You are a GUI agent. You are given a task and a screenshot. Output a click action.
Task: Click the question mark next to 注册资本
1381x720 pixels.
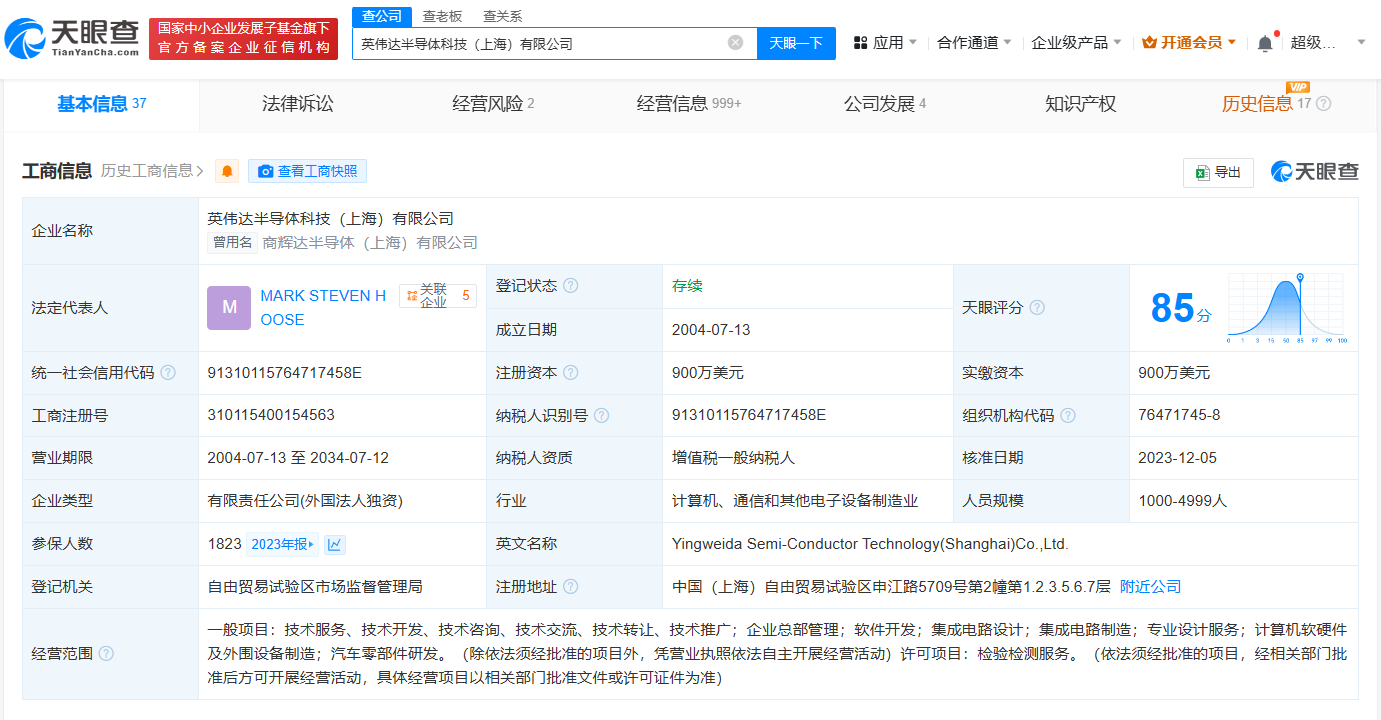coord(570,373)
